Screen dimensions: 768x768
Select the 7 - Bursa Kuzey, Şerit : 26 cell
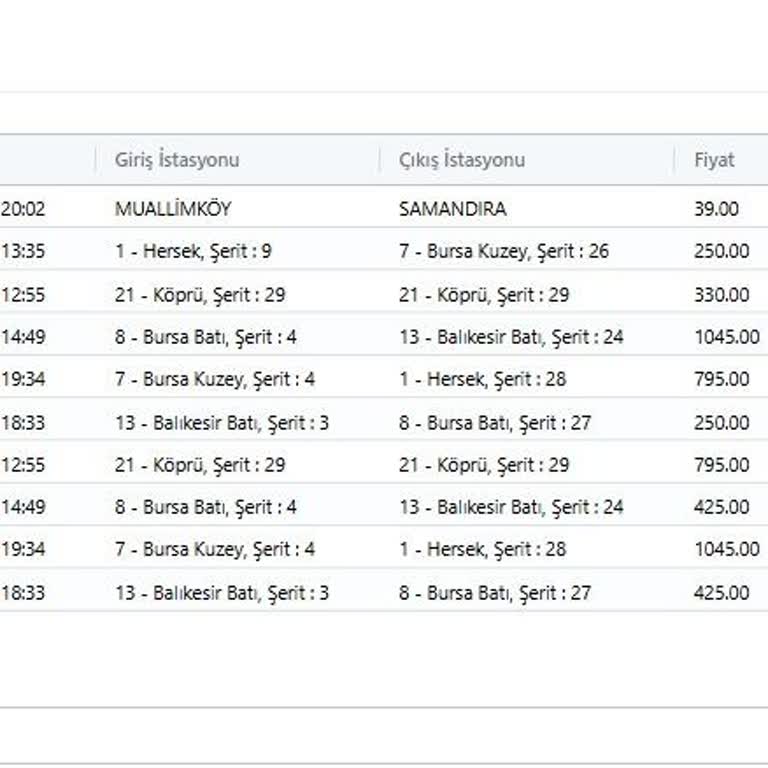[x=503, y=252]
